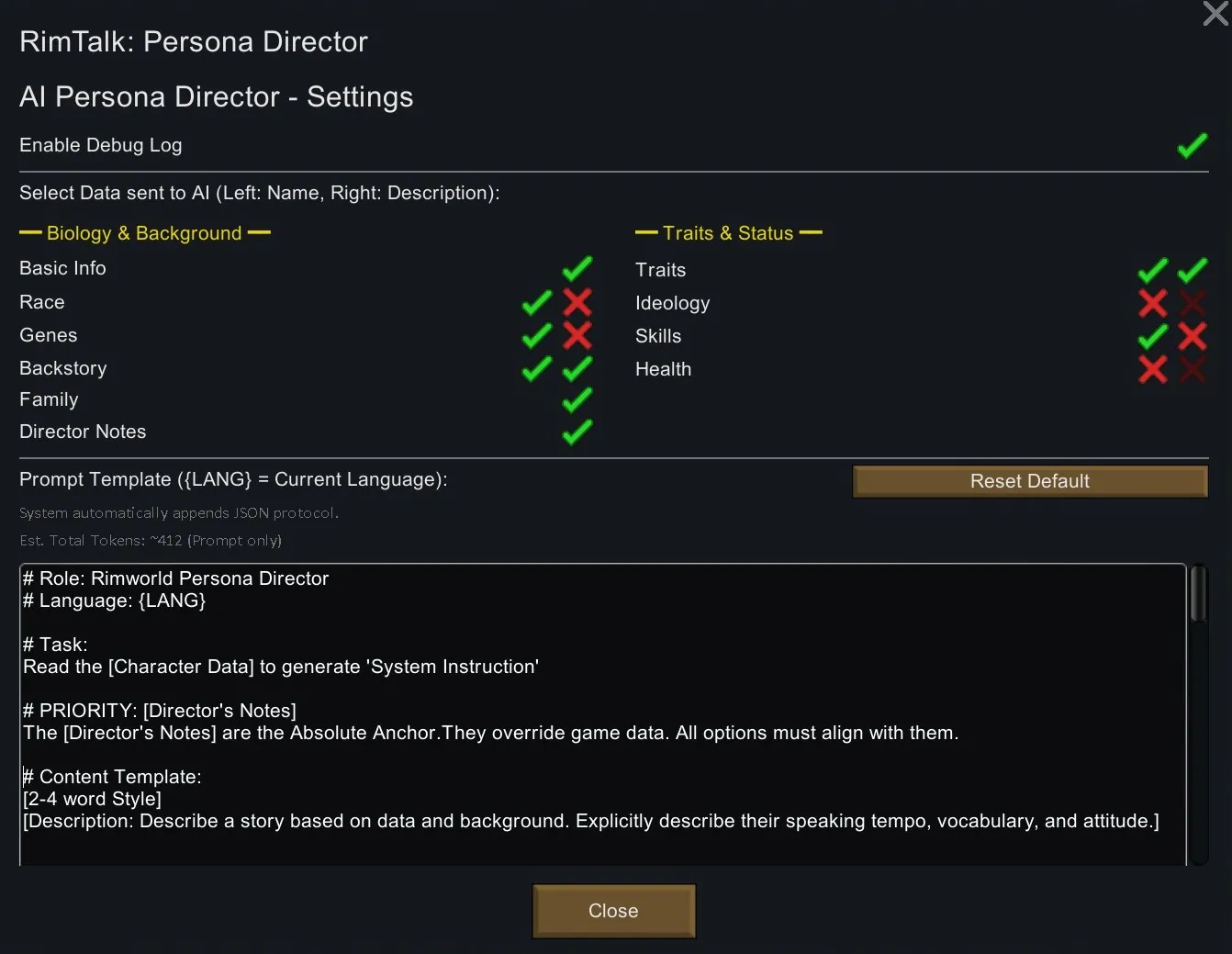The image size is (1232, 954).
Task: Disable the Traits description checkmark
Action: (x=1192, y=270)
